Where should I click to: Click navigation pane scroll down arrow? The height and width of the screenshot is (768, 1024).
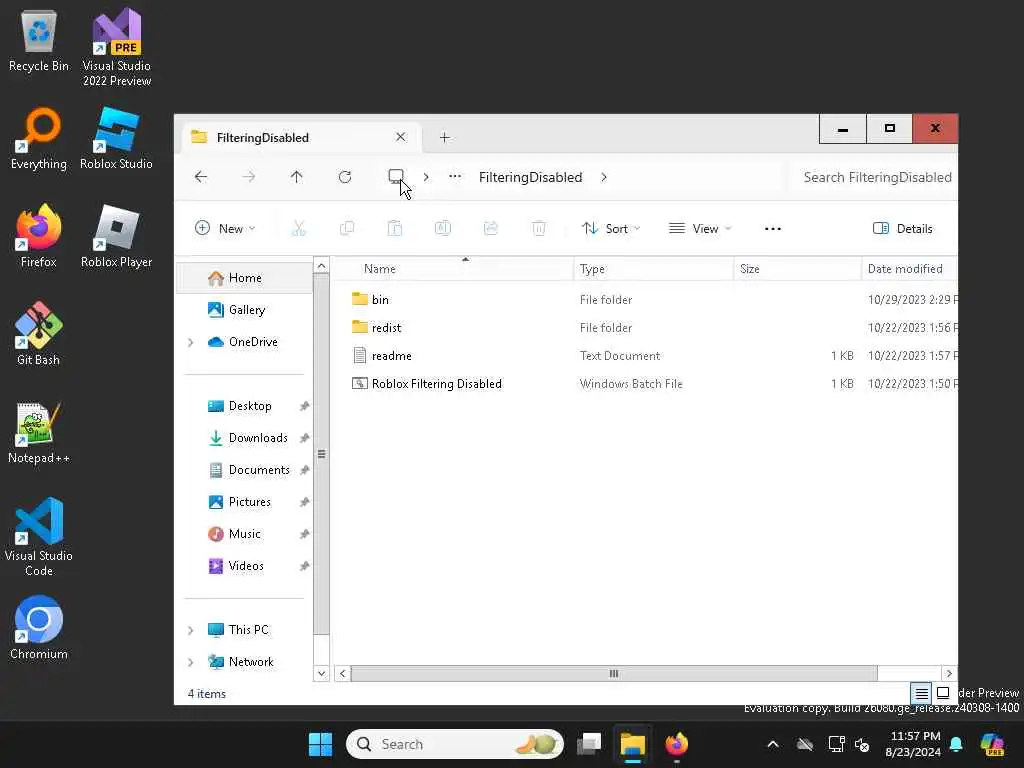tap(321, 673)
